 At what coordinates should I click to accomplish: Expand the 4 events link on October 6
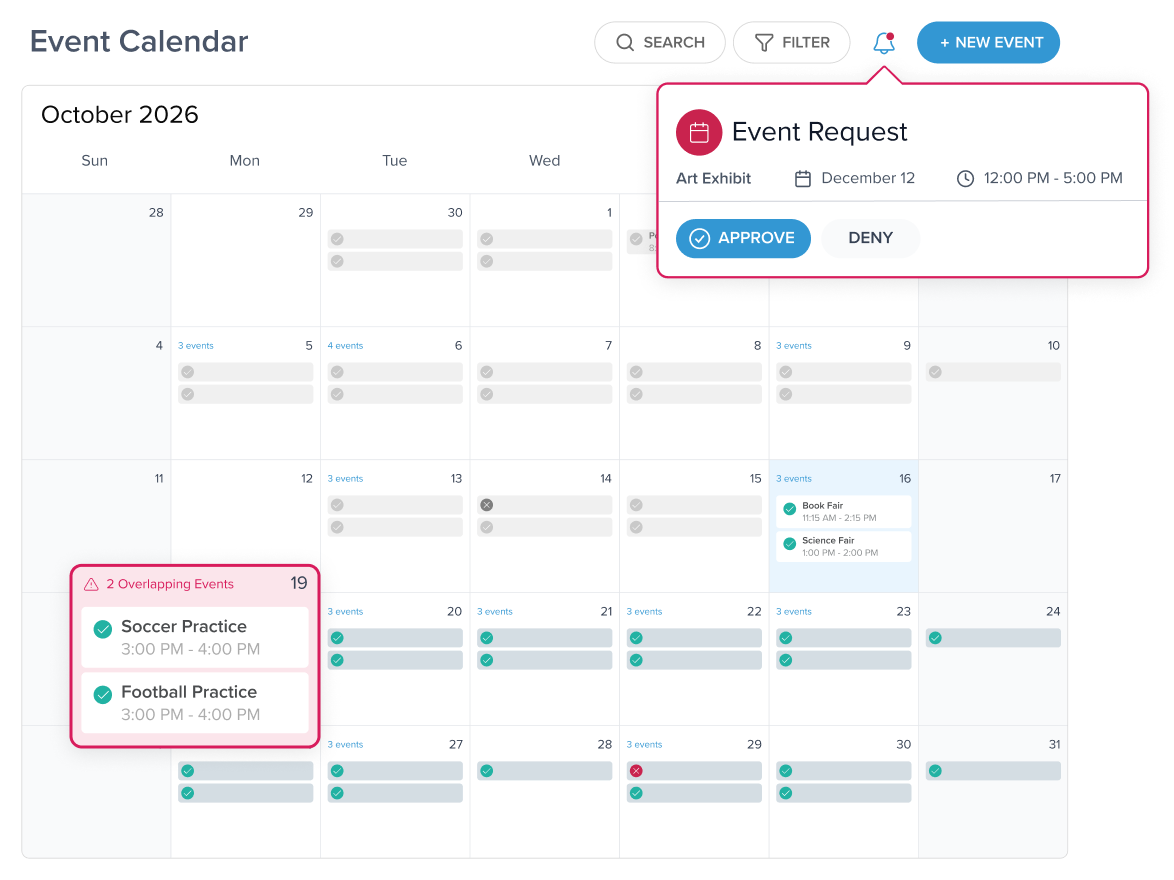coord(345,345)
